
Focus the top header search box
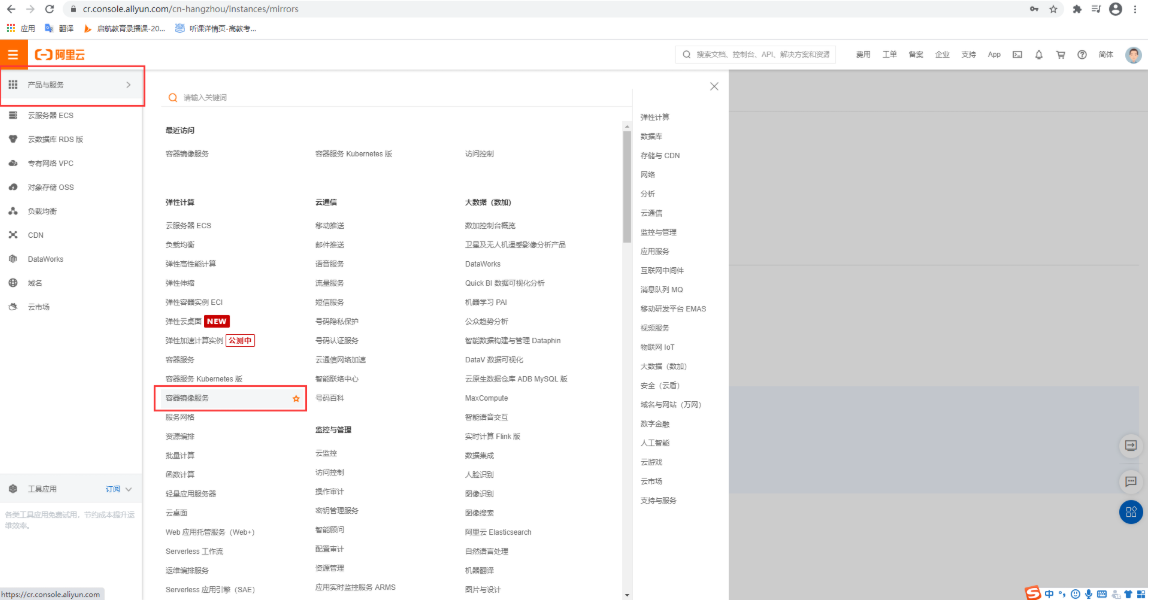755,54
